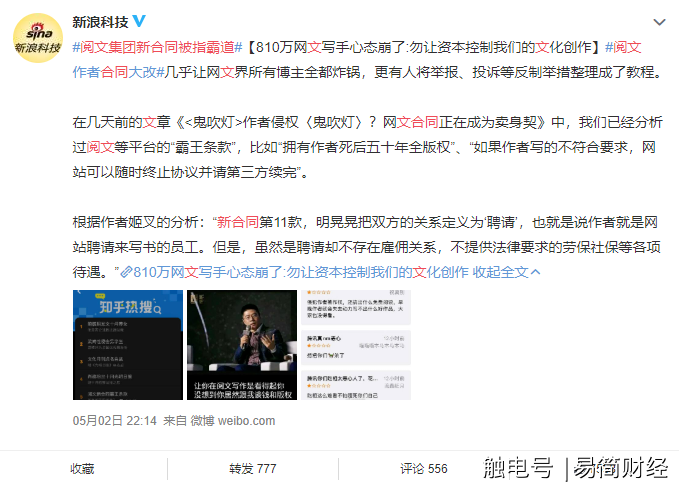The image size is (679, 489).
Task: Open the 知乎热搜 screenshot thumbnail
Action: [128, 345]
